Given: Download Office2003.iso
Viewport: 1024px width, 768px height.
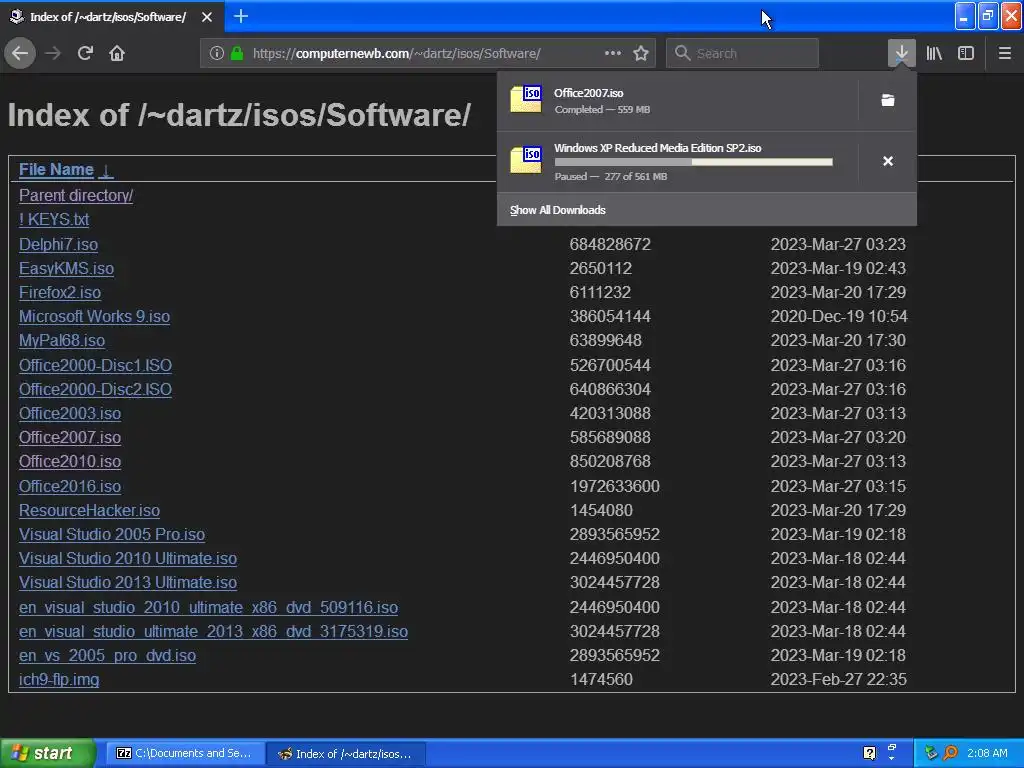Looking at the screenshot, I should click(70, 413).
